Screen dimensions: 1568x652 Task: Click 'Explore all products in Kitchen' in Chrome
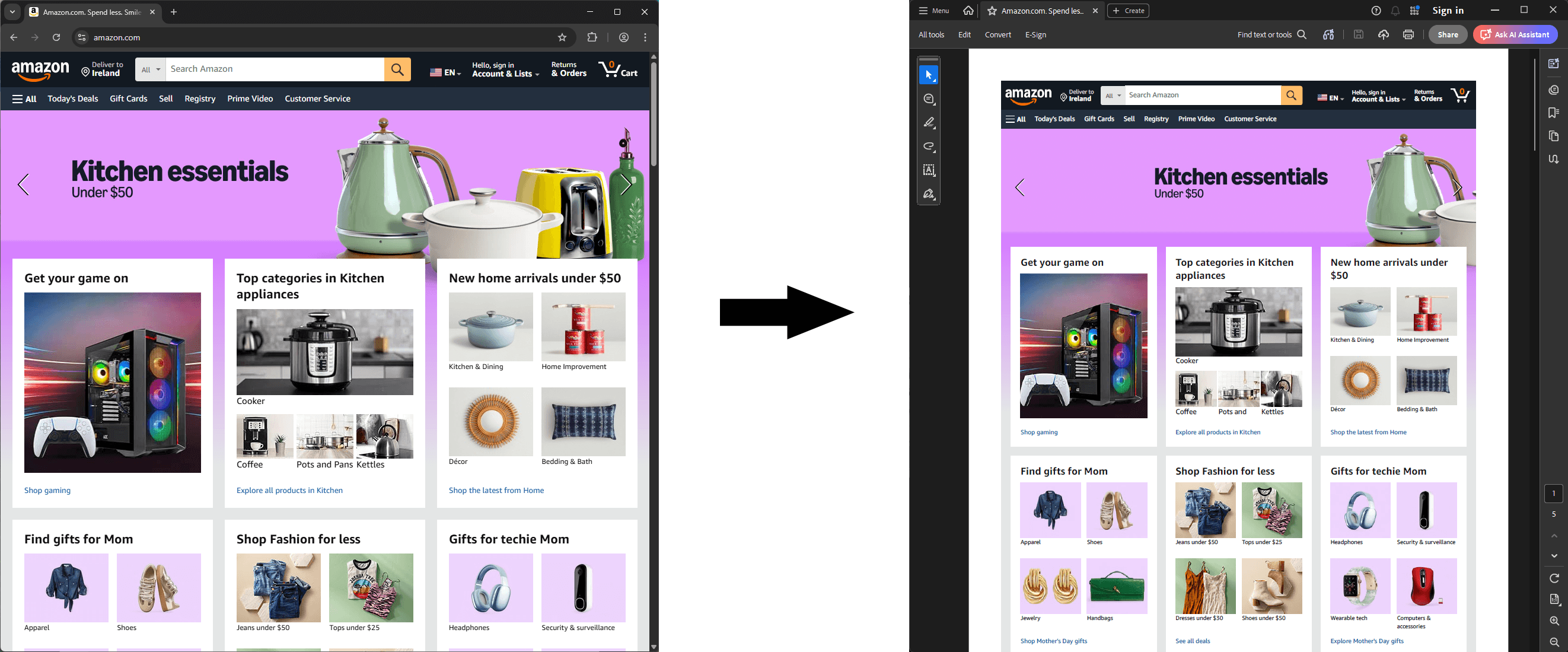289,490
